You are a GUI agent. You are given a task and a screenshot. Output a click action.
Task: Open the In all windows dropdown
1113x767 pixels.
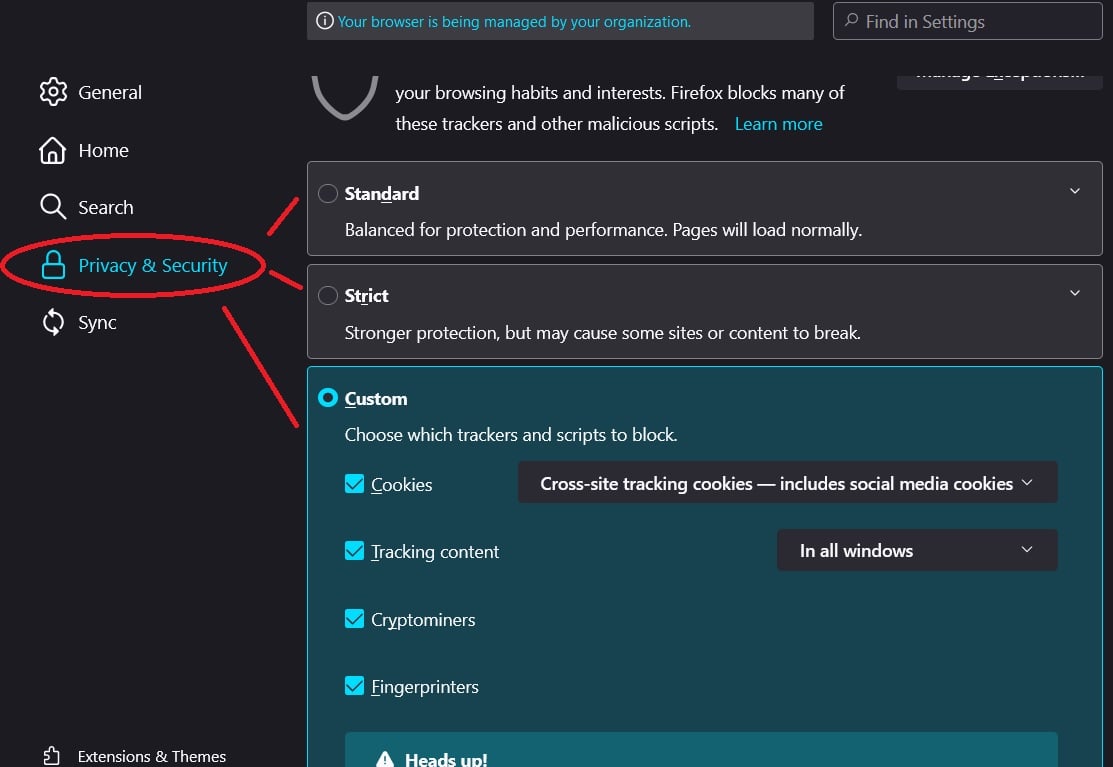pos(916,550)
